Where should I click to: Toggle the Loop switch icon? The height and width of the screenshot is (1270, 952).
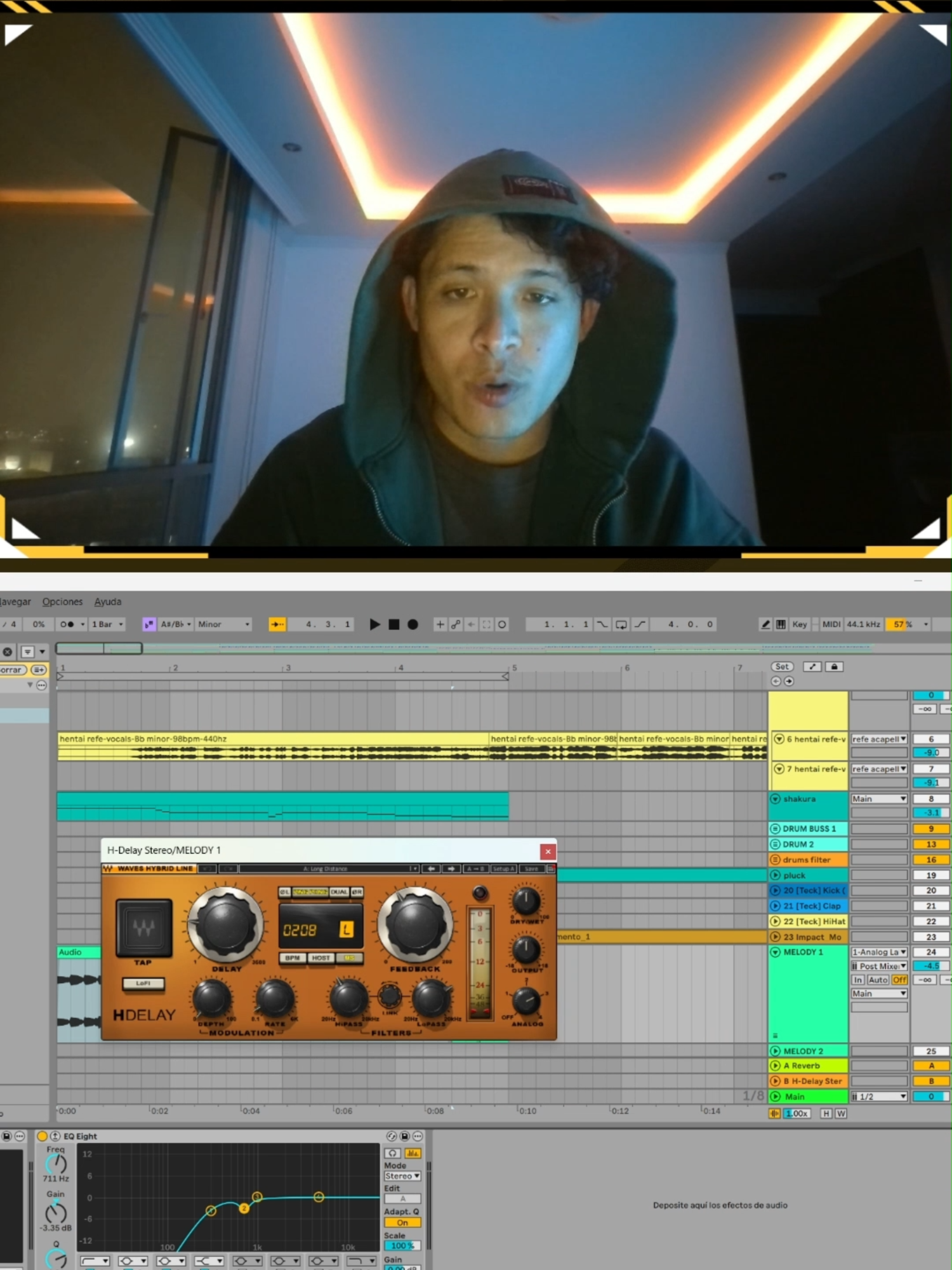(621, 624)
